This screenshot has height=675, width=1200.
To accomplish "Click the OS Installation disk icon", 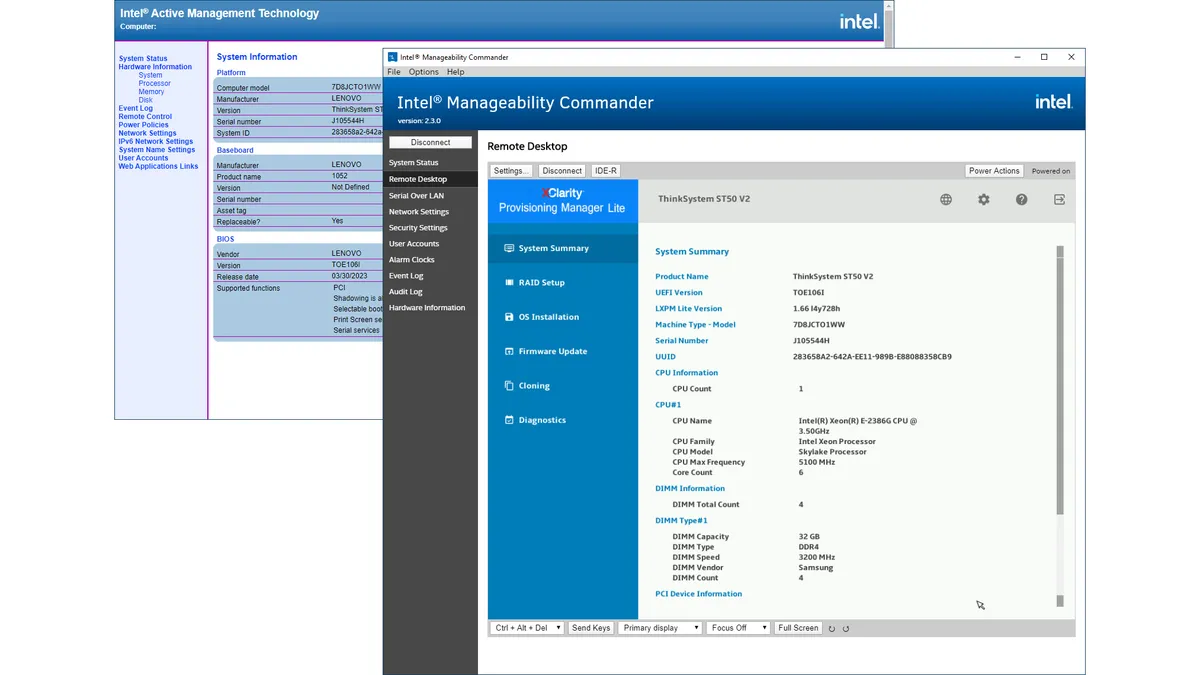I will click(509, 317).
